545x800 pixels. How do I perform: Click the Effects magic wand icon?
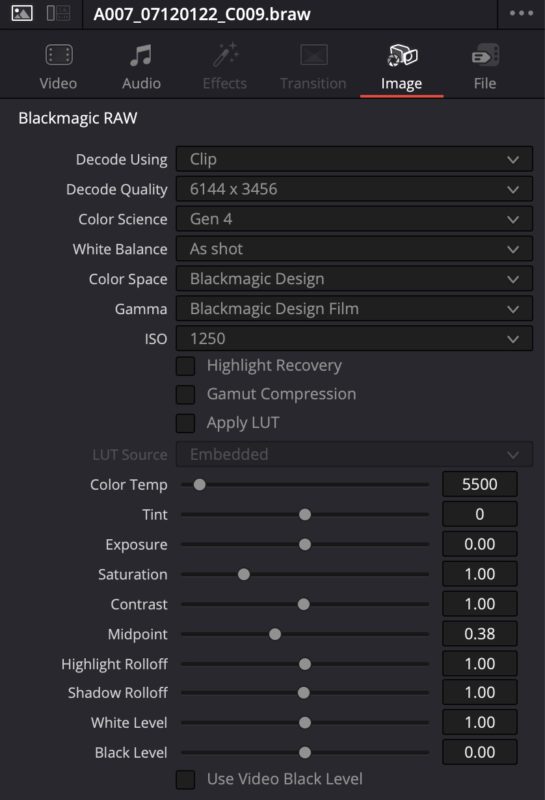pos(225,55)
